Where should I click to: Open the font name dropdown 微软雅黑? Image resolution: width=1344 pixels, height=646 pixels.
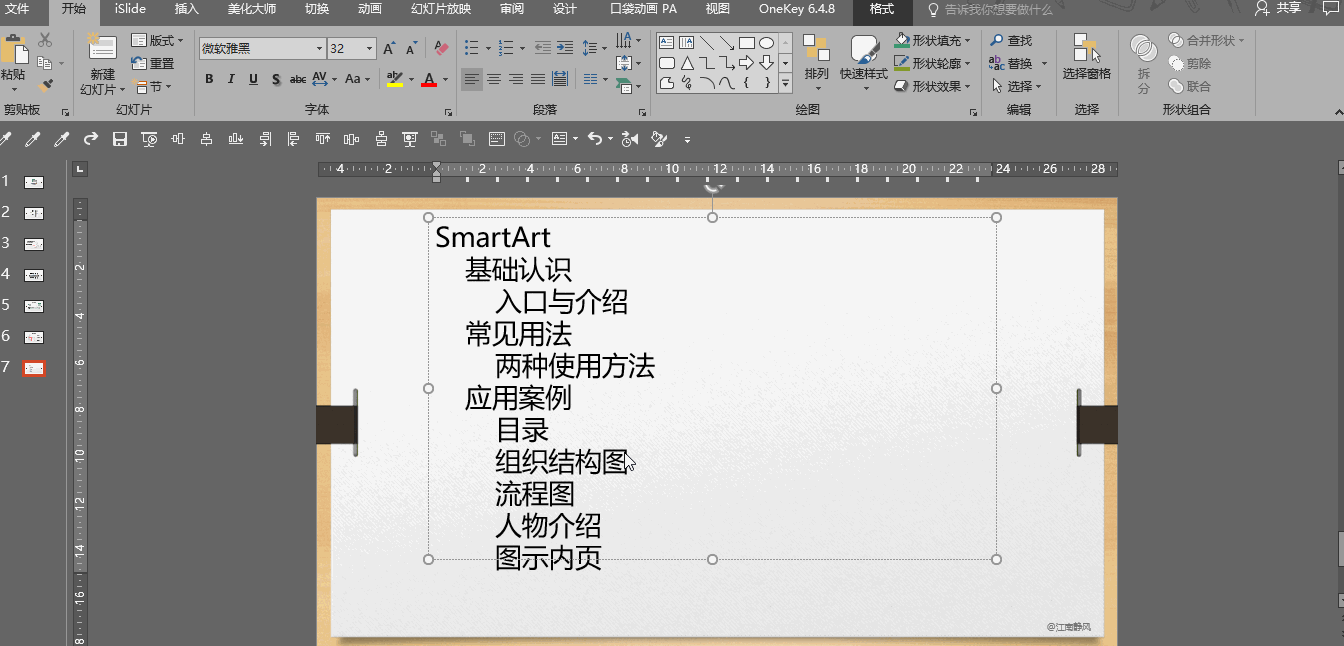(x=319, y=48)
